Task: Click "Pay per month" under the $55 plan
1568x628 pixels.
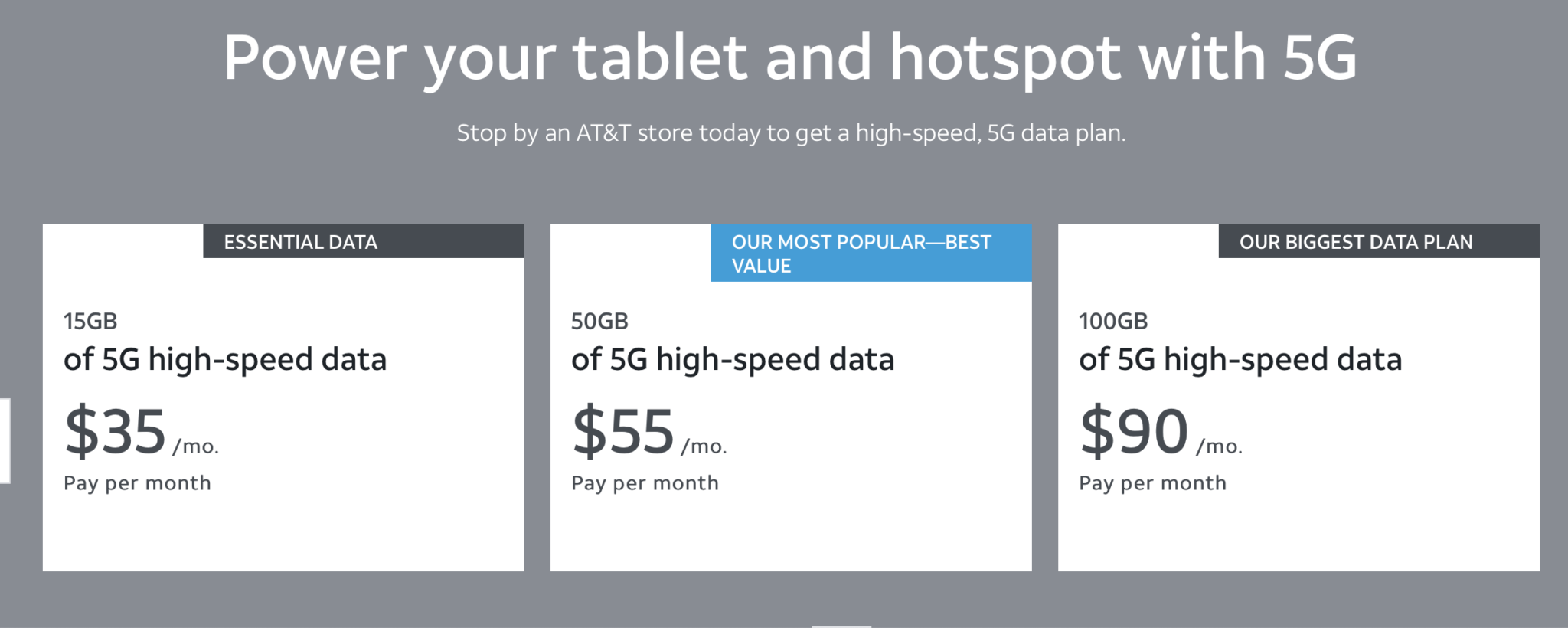Action: point(645,483)
